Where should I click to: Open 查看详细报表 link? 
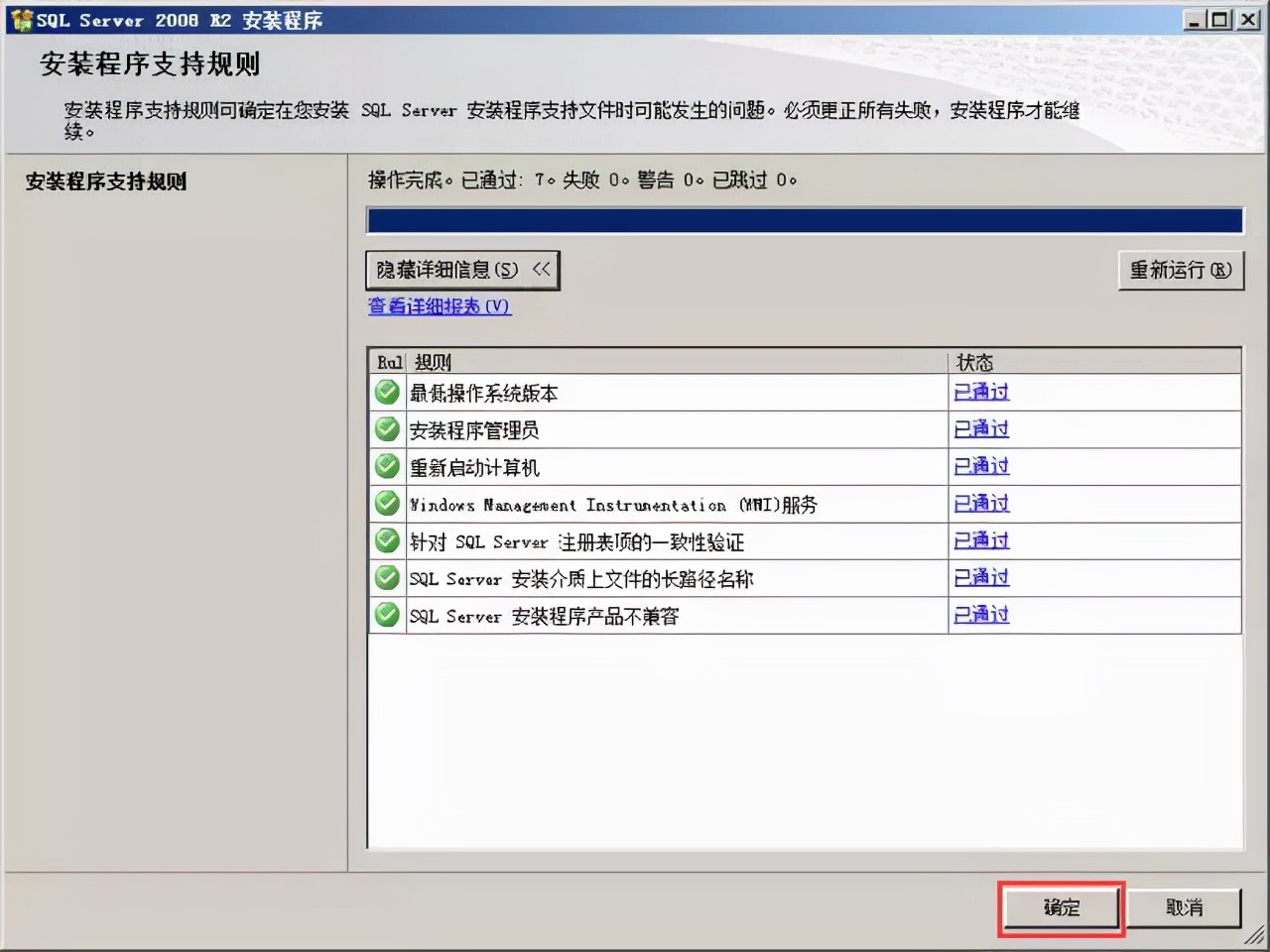[x=438, y=306]
